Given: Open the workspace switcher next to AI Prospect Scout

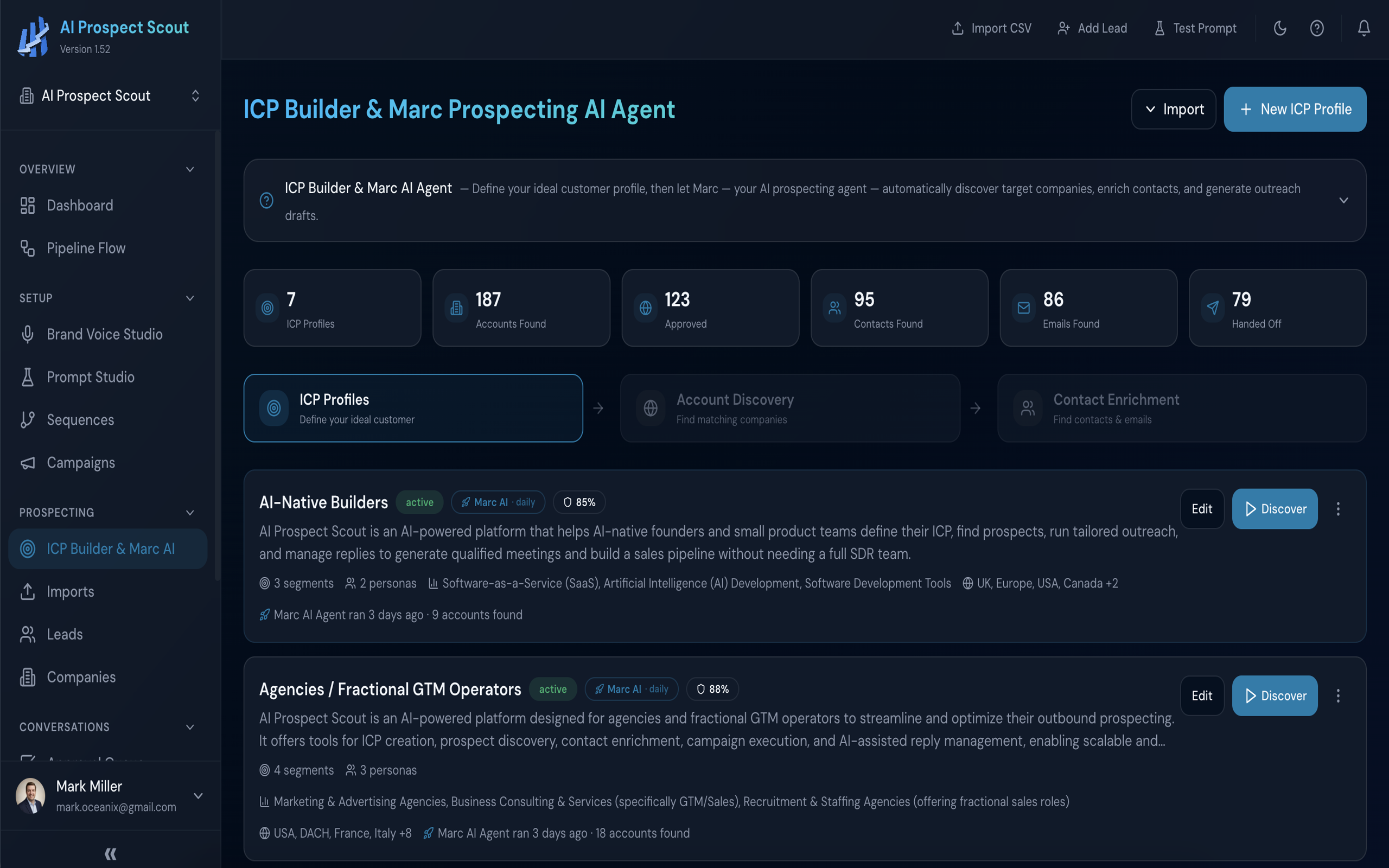Looking at the screenshot, I should tap(196, 95).
